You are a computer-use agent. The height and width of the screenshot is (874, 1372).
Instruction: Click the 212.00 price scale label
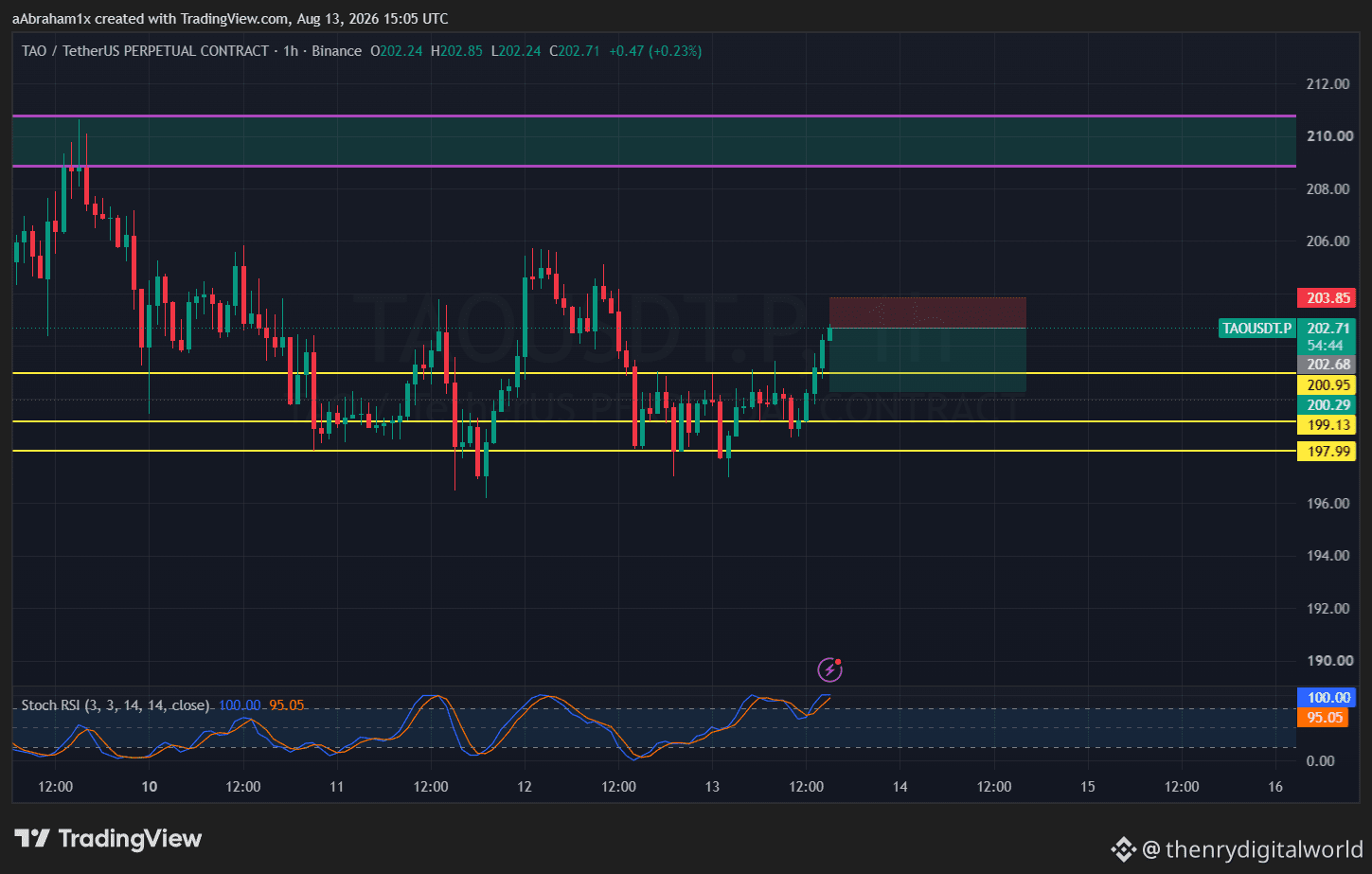pyautogui.click(x=1327, y=84)
